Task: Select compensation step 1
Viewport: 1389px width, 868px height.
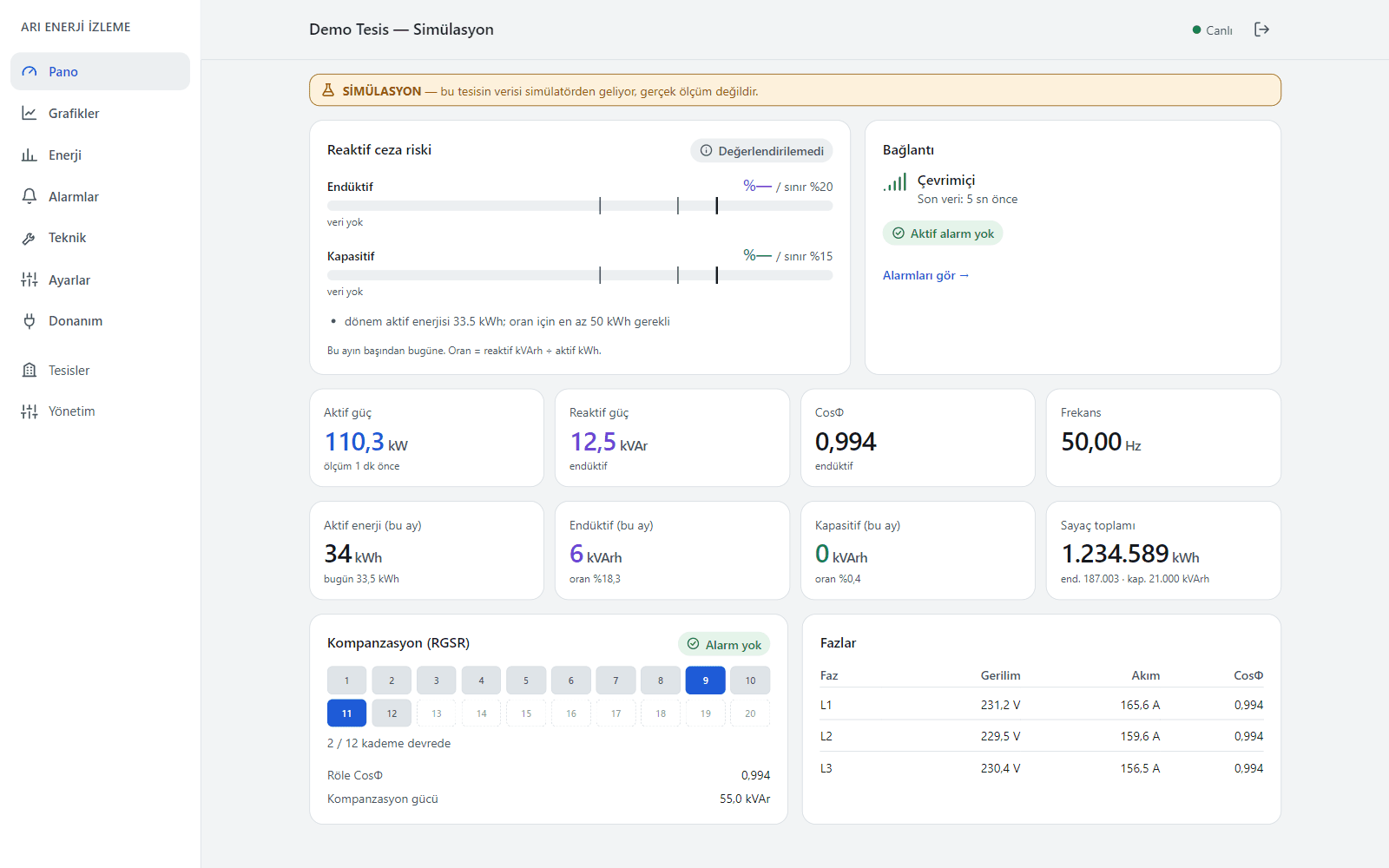Action: pyautogui.click(x=347, y=681)
